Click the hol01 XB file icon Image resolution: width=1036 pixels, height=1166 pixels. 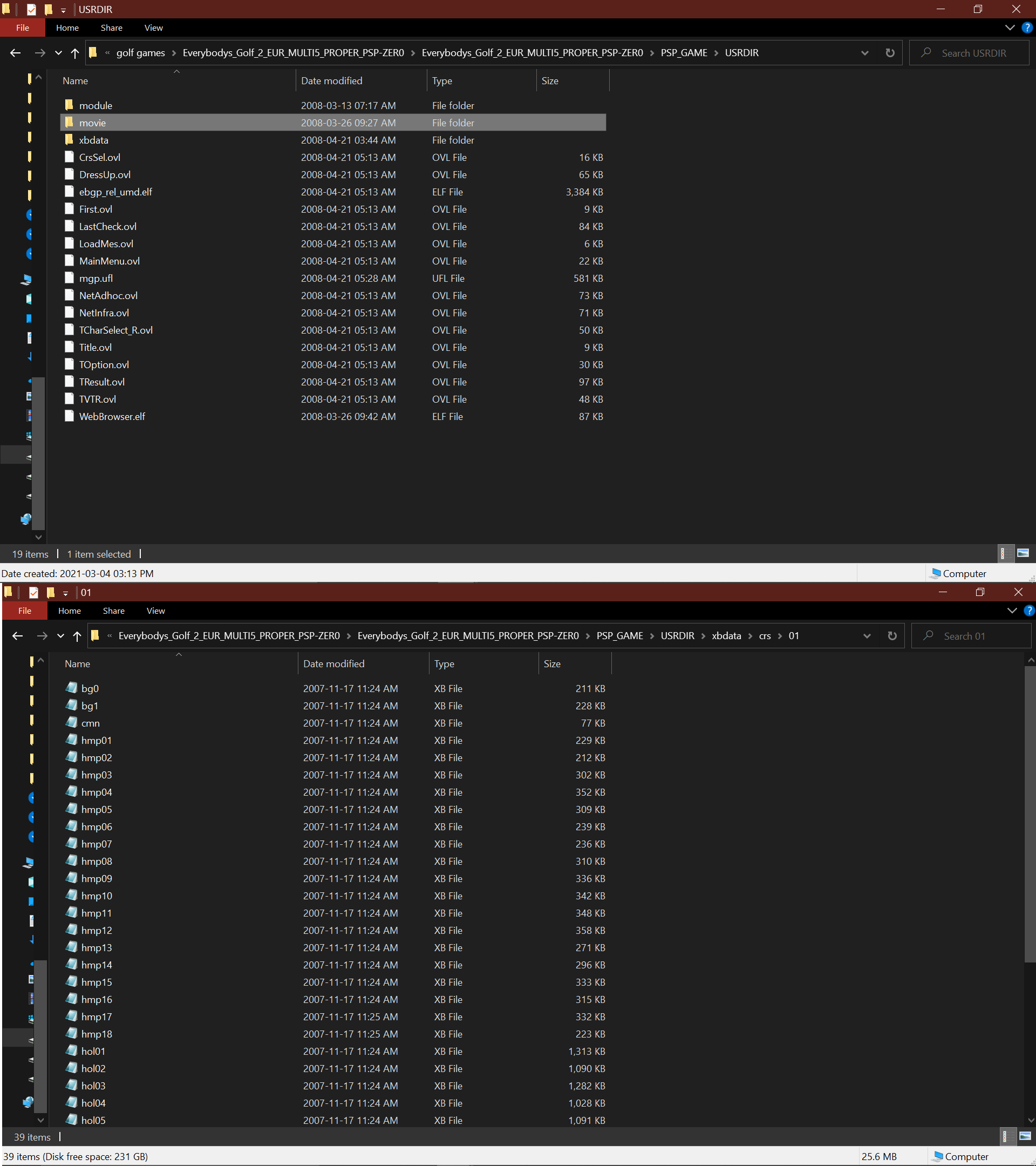[x=71, y=1051]
